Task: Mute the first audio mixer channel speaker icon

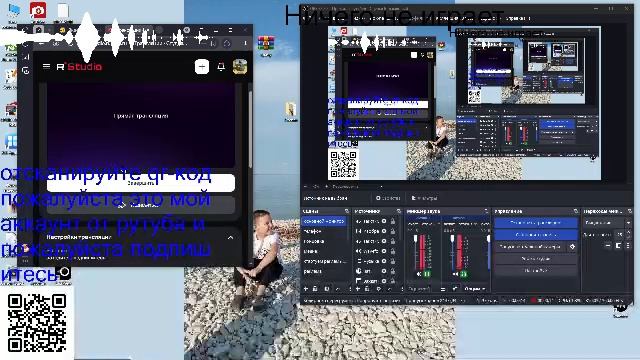Action: 418,274
